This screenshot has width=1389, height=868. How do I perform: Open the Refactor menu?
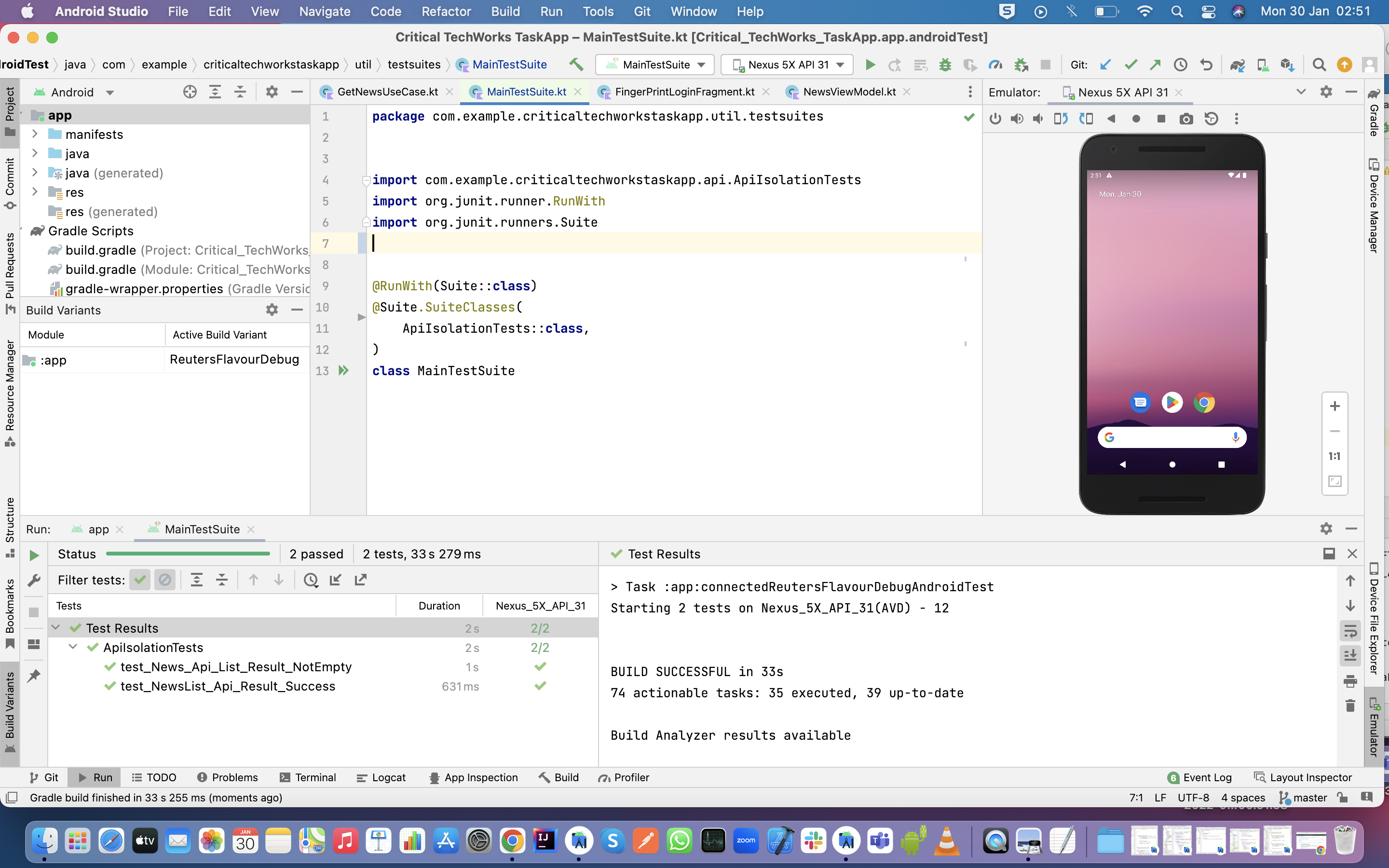click(446, 12)
